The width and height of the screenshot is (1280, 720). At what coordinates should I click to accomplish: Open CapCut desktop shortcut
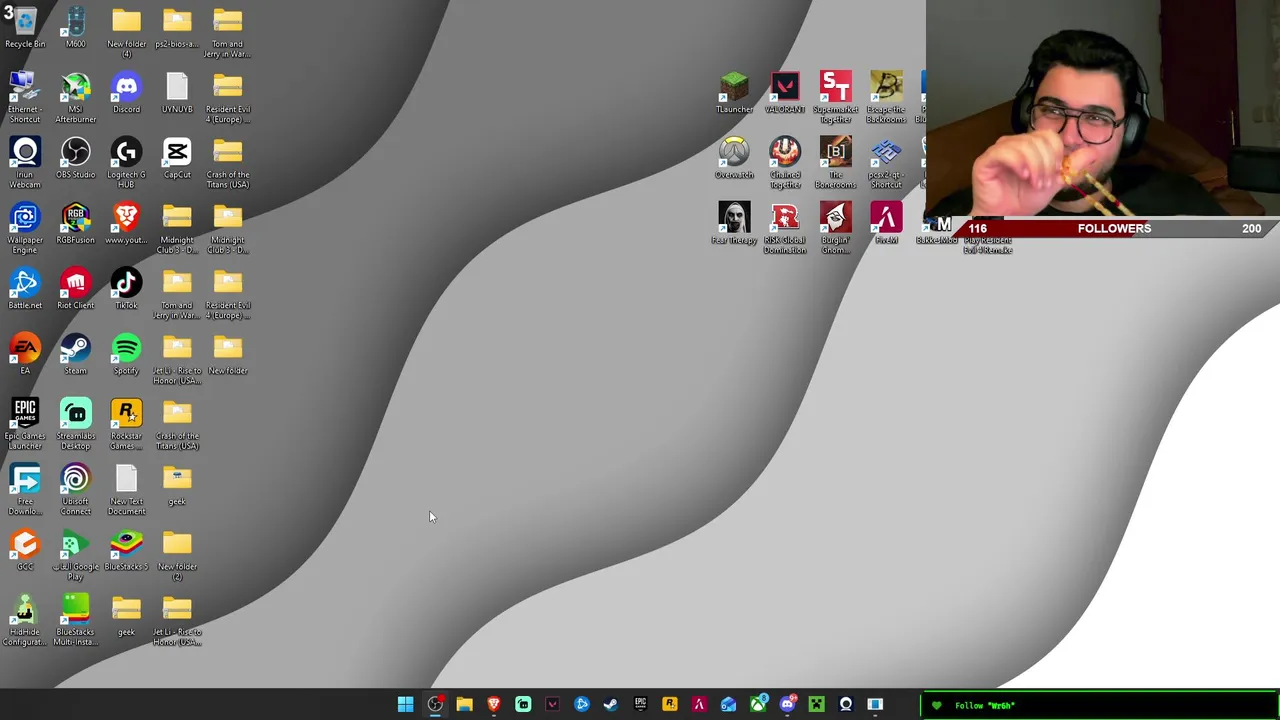(177, 158)
